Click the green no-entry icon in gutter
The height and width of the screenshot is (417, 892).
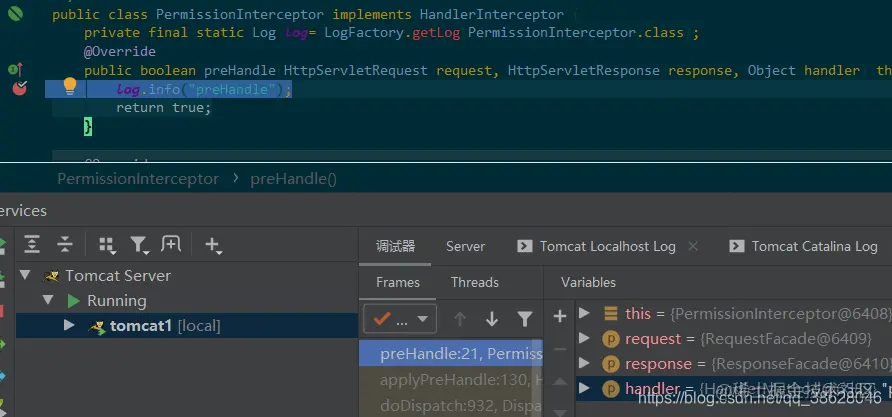point(15,14)
